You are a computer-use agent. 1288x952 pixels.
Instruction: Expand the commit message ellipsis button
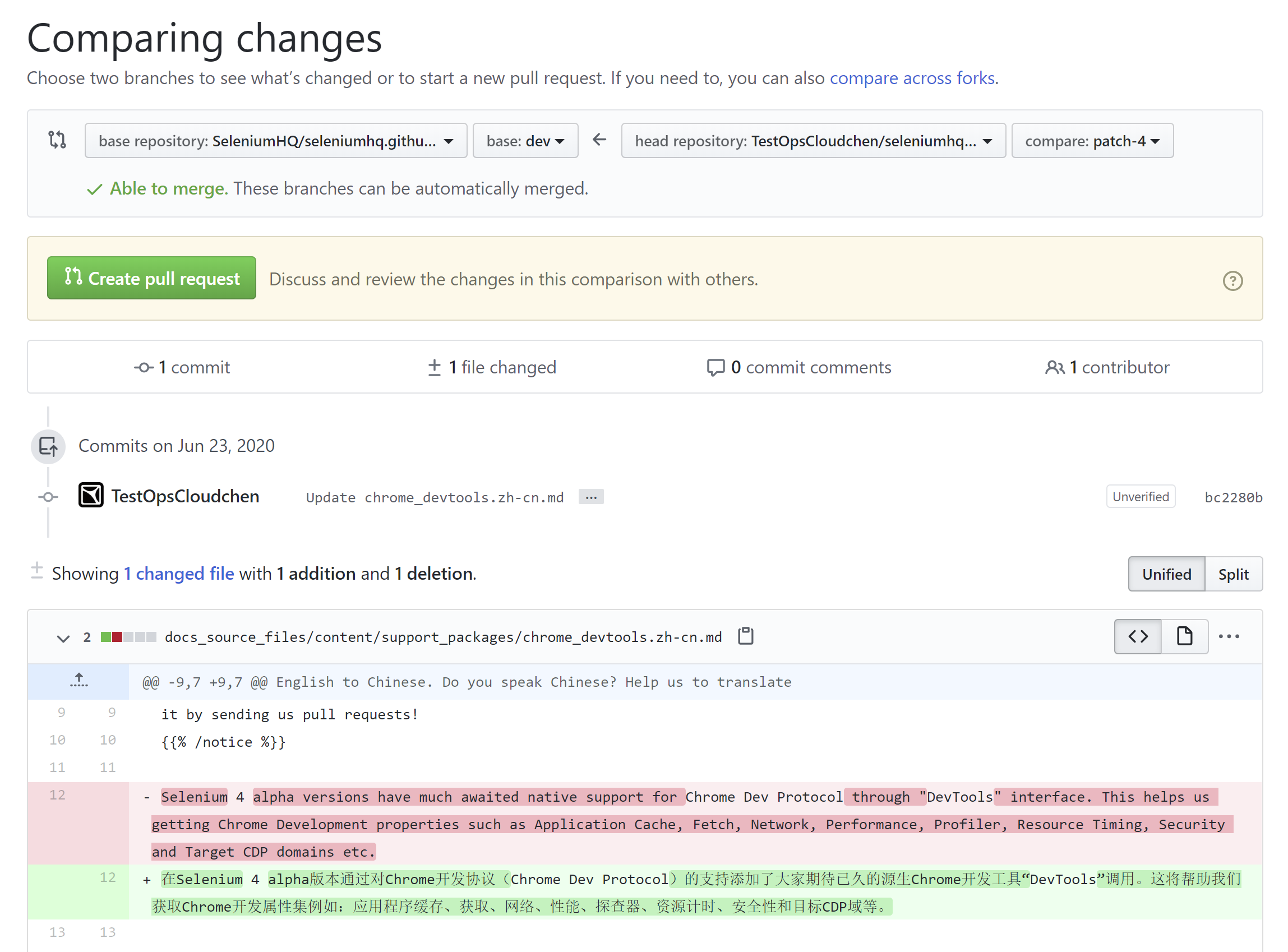[590, 497]
